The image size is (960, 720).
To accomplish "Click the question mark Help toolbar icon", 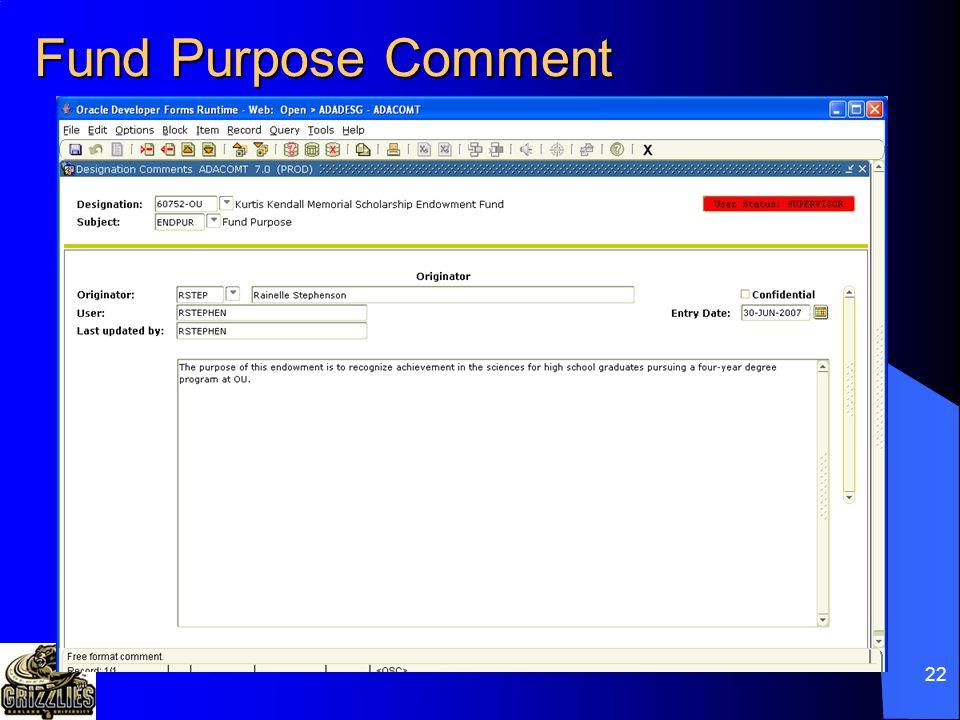I will point(617,149).
